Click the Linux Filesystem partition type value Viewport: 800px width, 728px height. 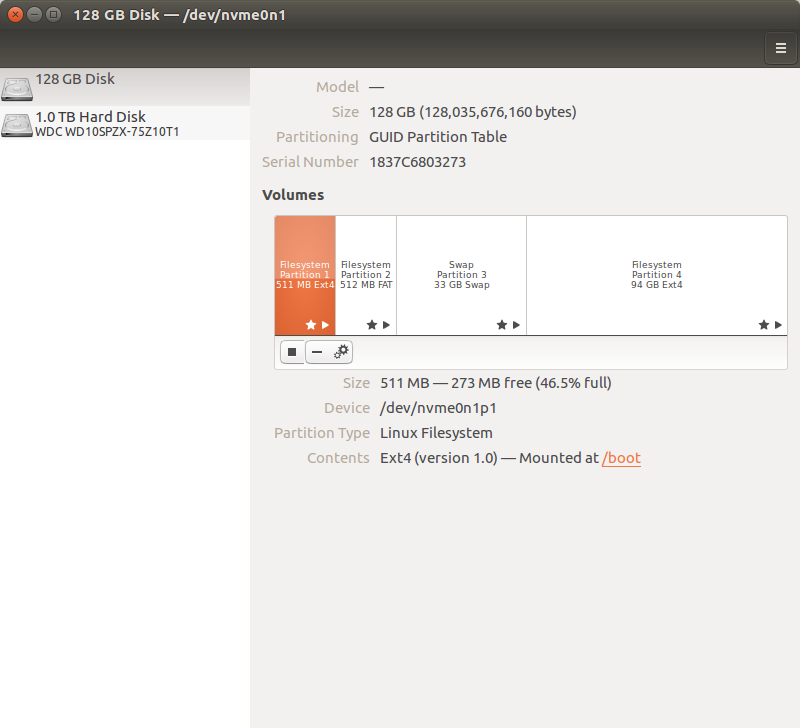(x=436, y=433)
